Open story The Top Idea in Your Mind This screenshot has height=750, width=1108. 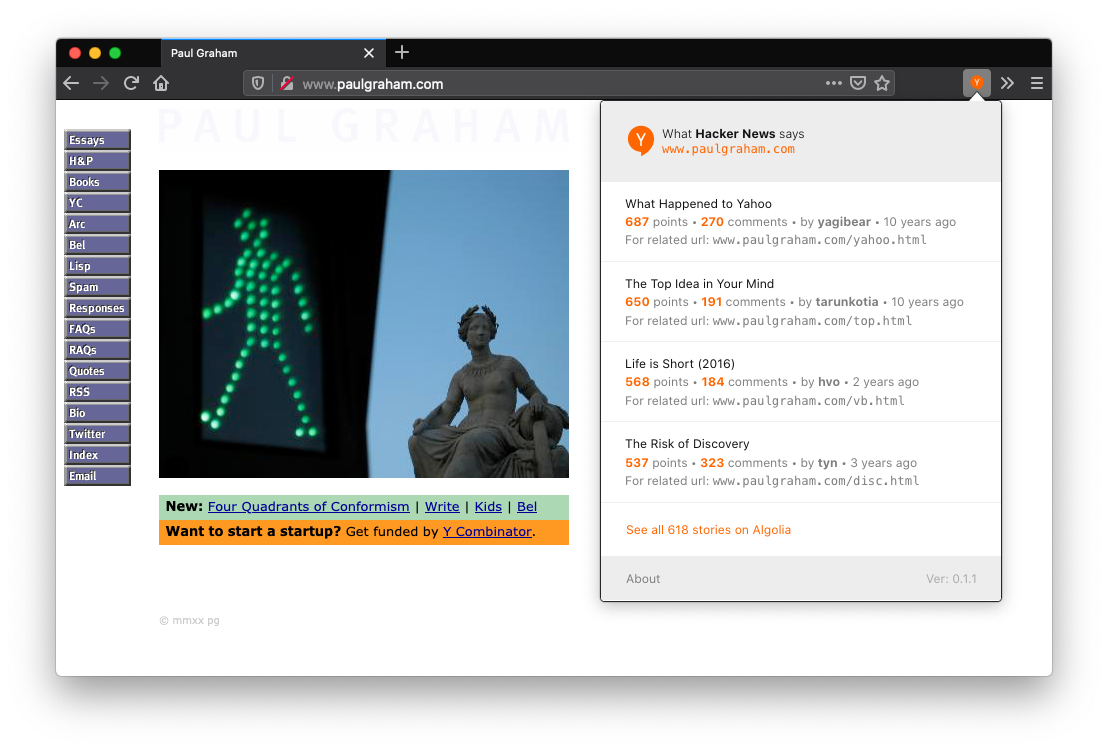(x=700, y=283)
